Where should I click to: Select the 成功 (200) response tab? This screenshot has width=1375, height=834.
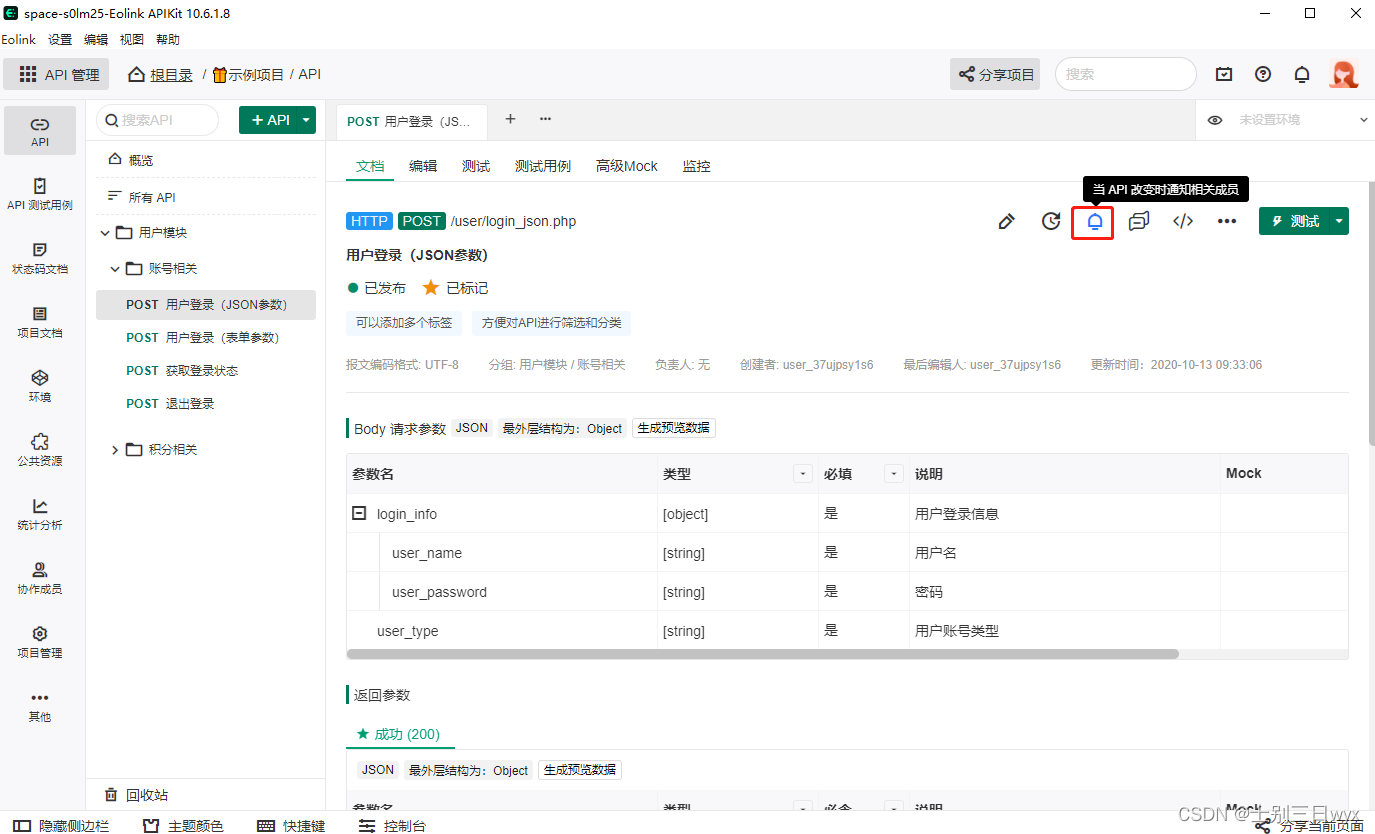coord(398,734)
